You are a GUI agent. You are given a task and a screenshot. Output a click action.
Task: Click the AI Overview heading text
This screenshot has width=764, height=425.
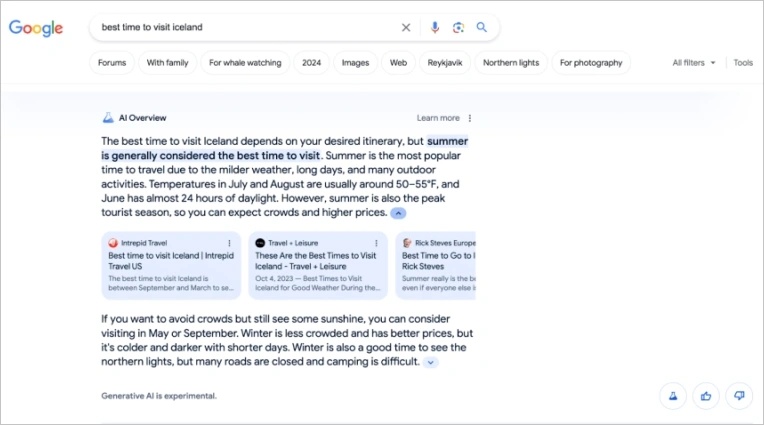(x=142, y=118)
